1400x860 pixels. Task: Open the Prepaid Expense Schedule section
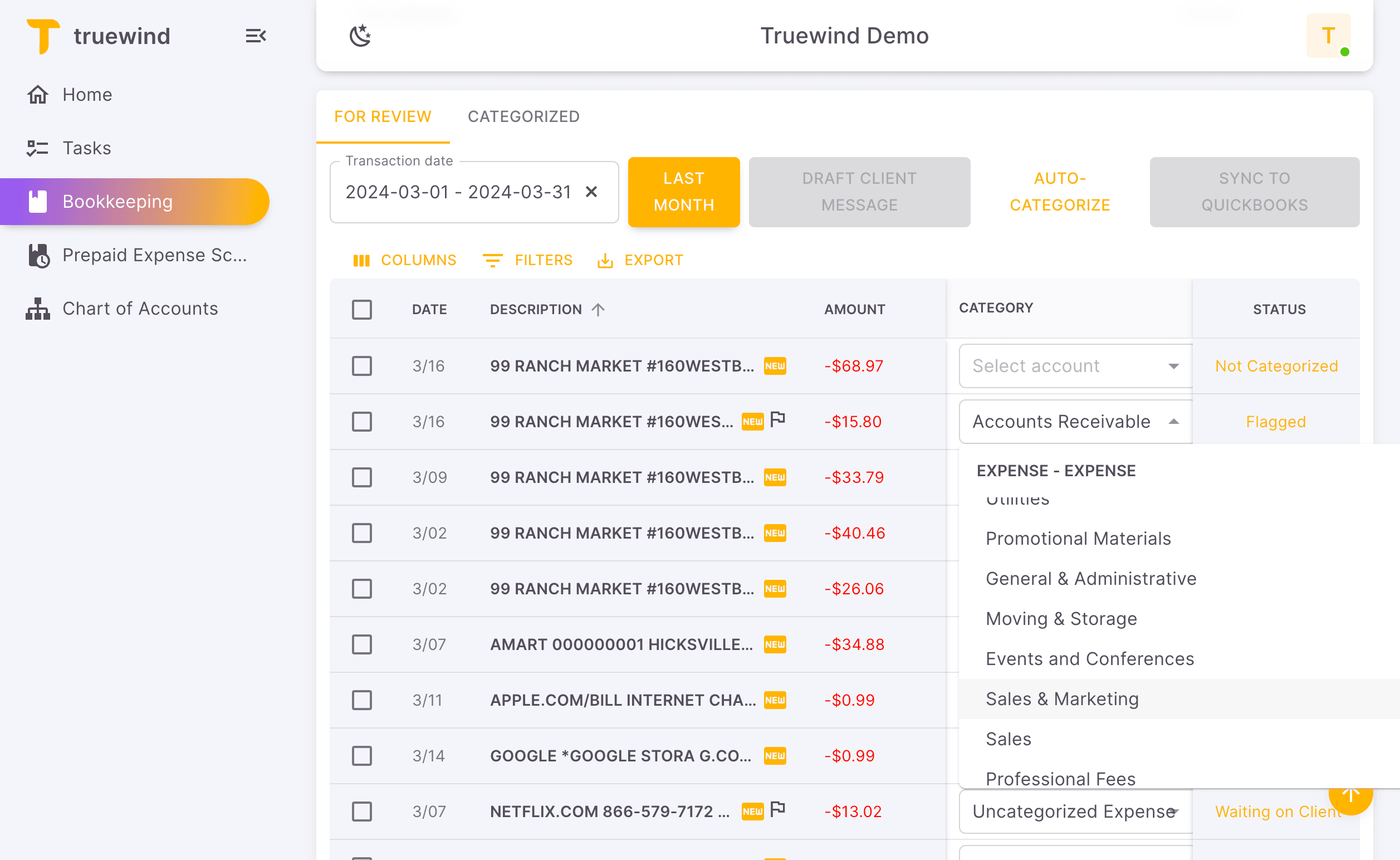[154, 255]
